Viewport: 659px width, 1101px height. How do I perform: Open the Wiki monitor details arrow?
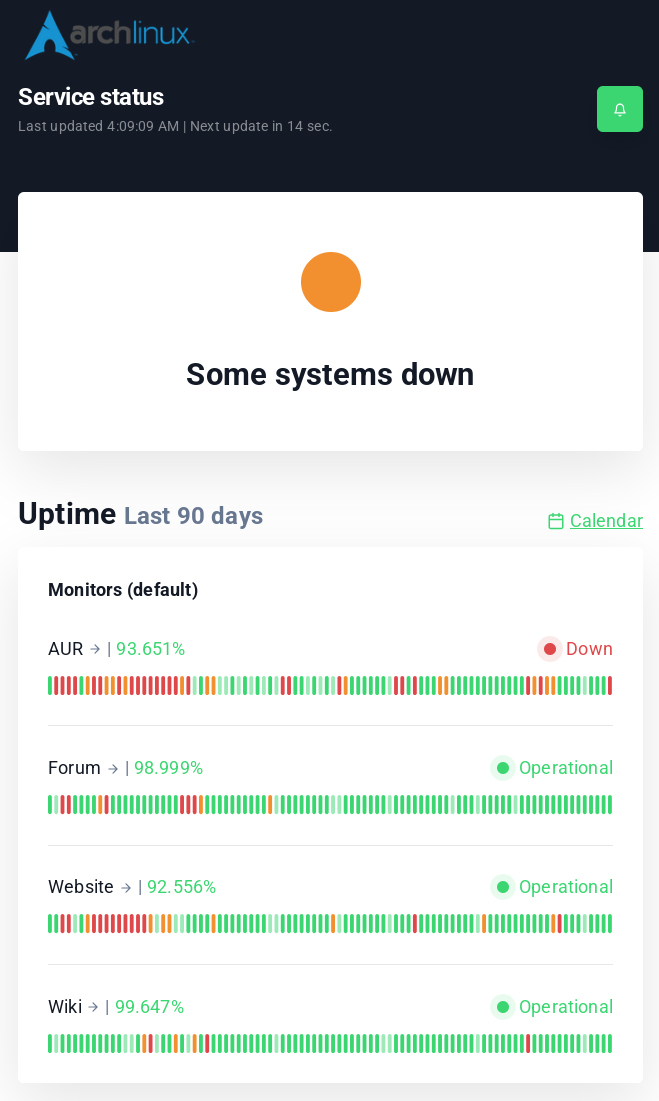[93, 1007]
